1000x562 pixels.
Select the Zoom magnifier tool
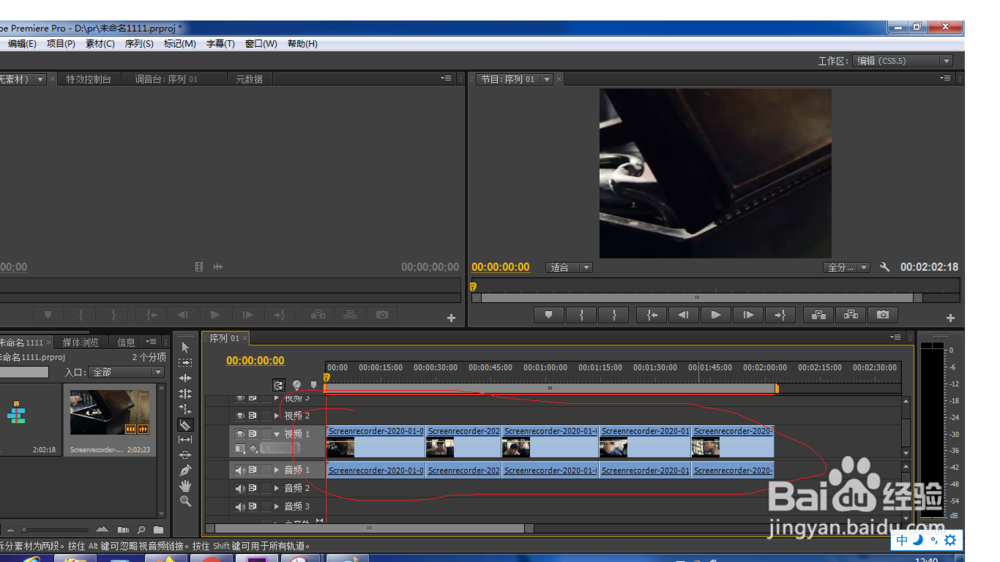pos(185,501)
